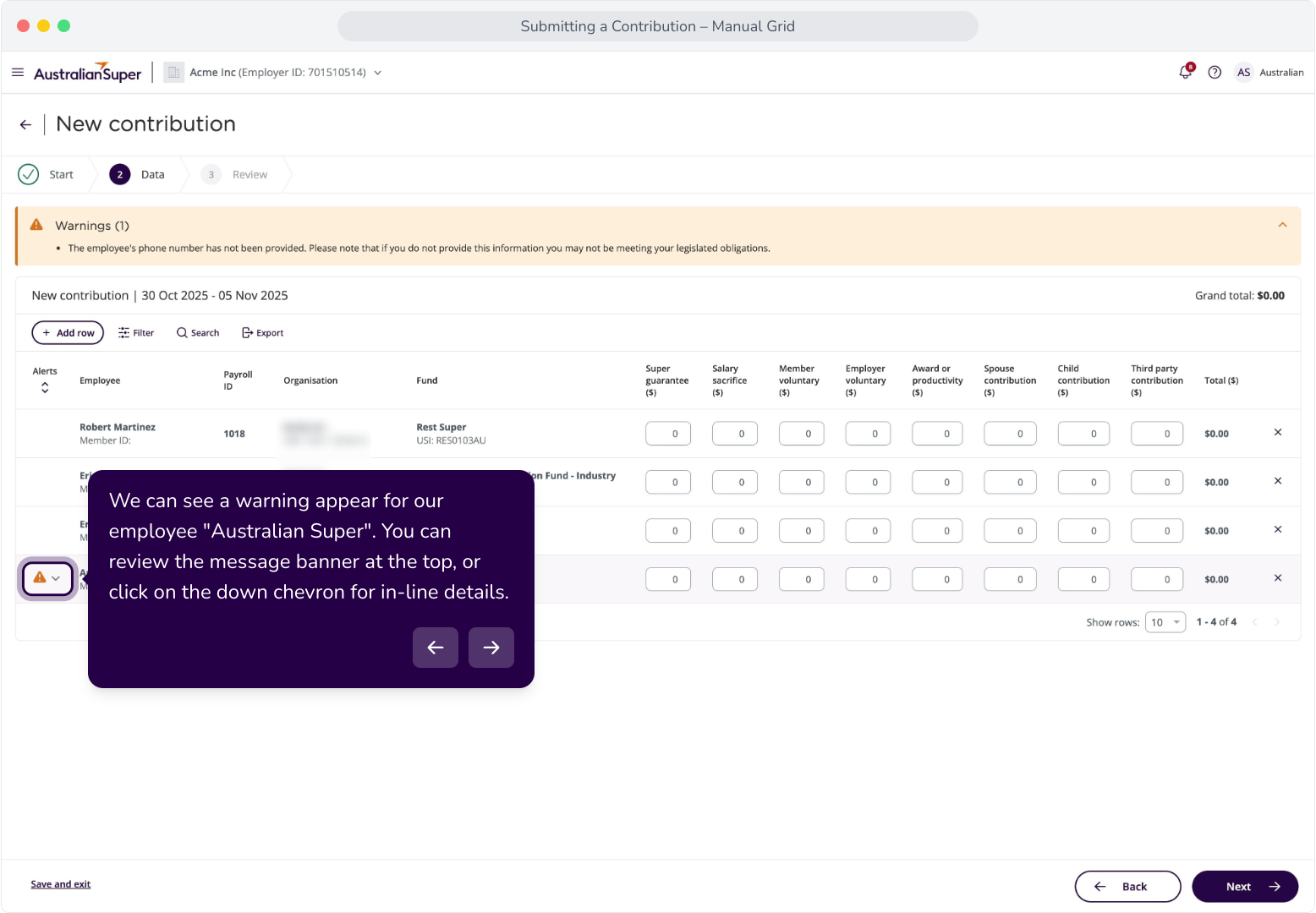The height and width of the screenshot is (913, 1316).
Task: Open the Show rows dropdown
Action: [x=1165, y=622]
